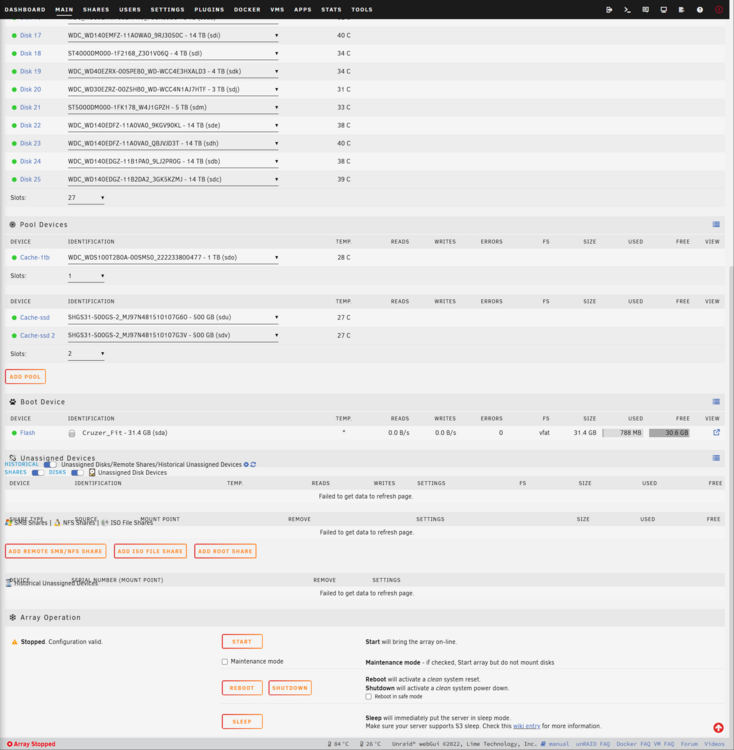Open the Shares tab
Viewport: 734px width, 750px height.
tap(96, 10)
